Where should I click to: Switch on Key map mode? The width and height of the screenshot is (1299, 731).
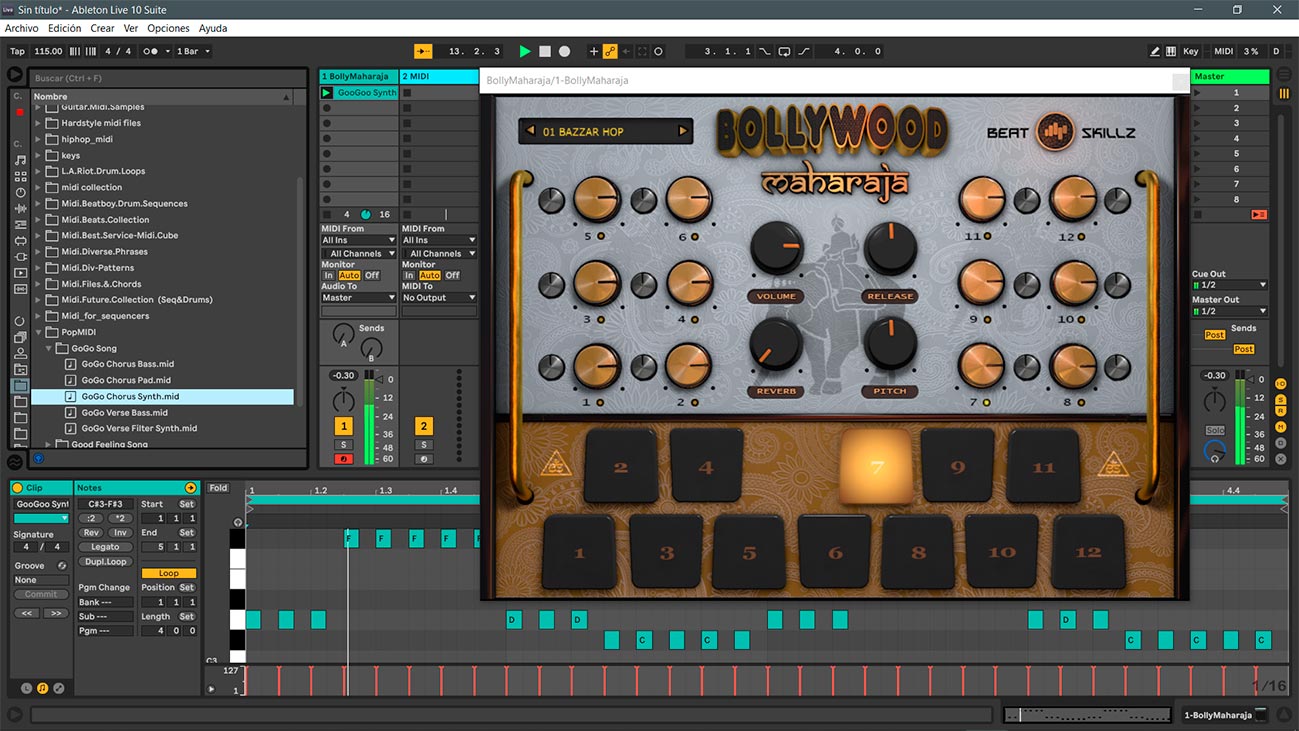tap(1191, 51)
